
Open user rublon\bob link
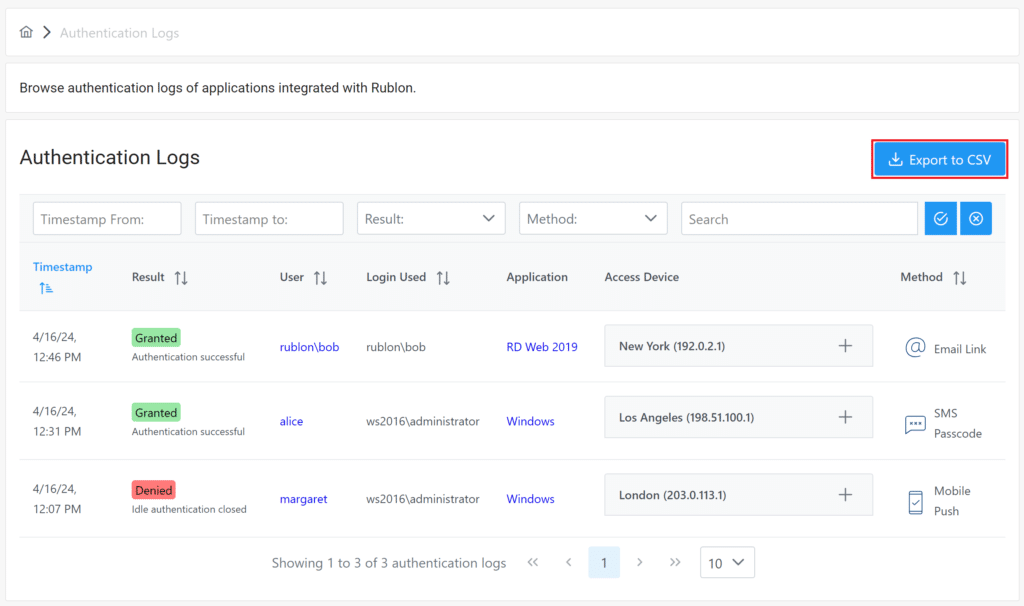[309, 347]
